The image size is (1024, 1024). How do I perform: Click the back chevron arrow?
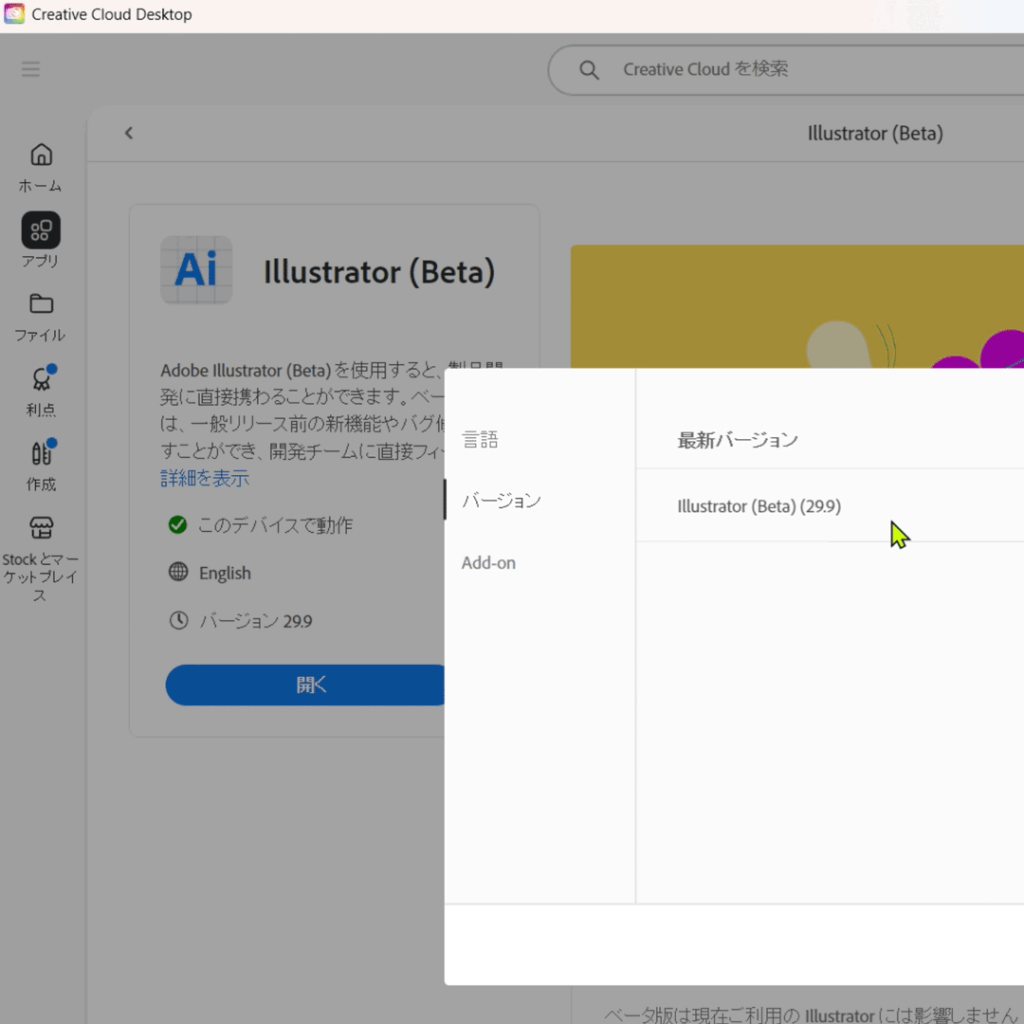(x=129, y=133)
